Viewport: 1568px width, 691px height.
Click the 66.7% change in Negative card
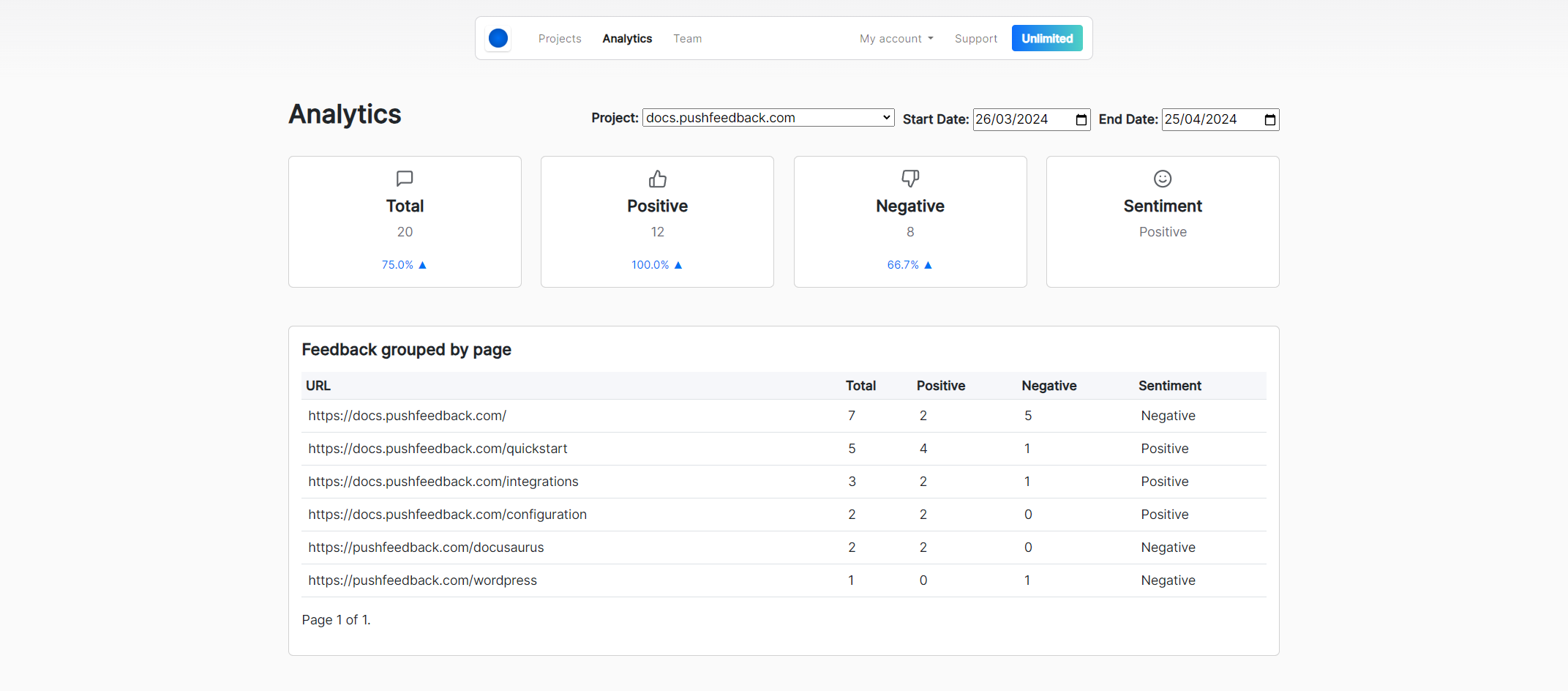pos(903,265)
